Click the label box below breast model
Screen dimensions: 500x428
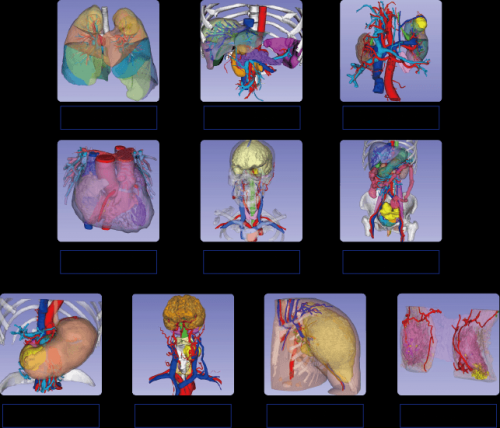pos(448,416)
